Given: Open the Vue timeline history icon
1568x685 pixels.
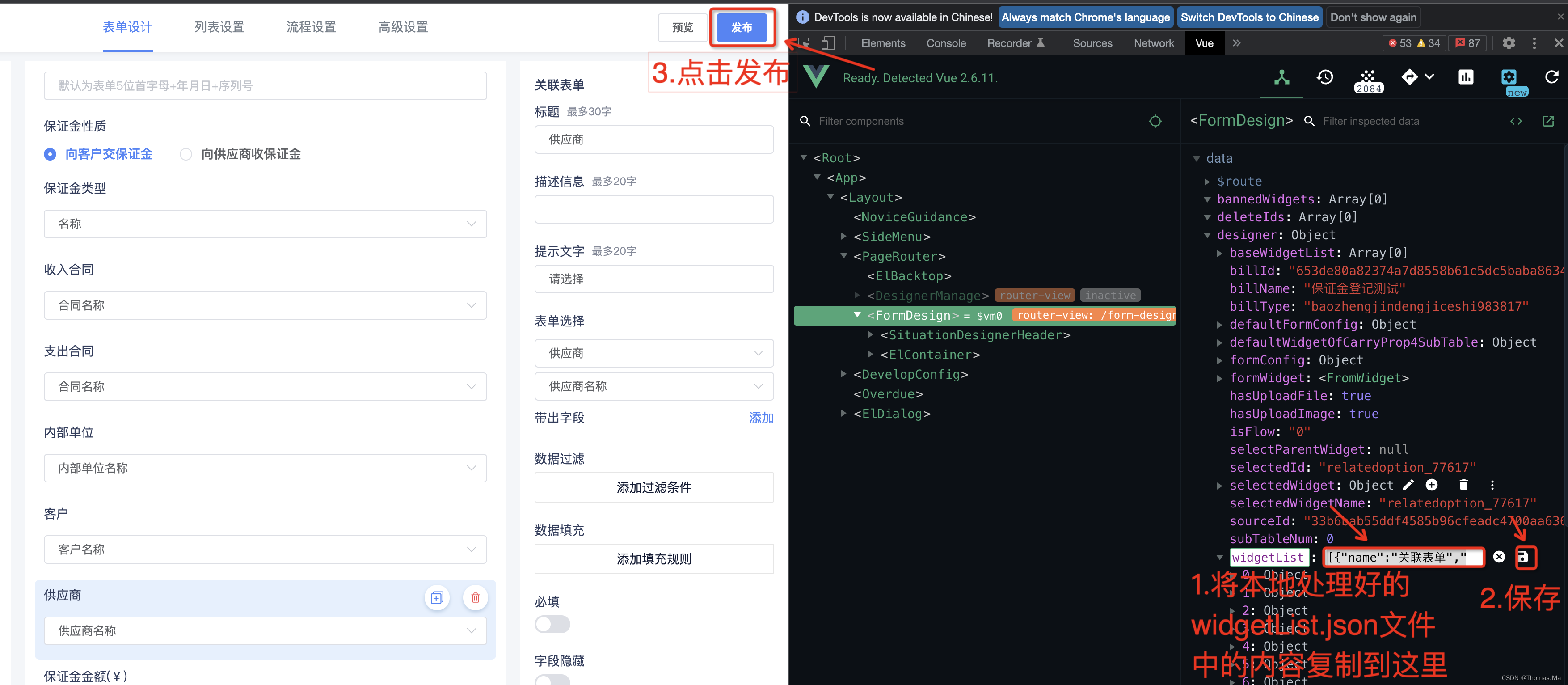Looking at the screenshot, I should click(x=1324, y=77).
